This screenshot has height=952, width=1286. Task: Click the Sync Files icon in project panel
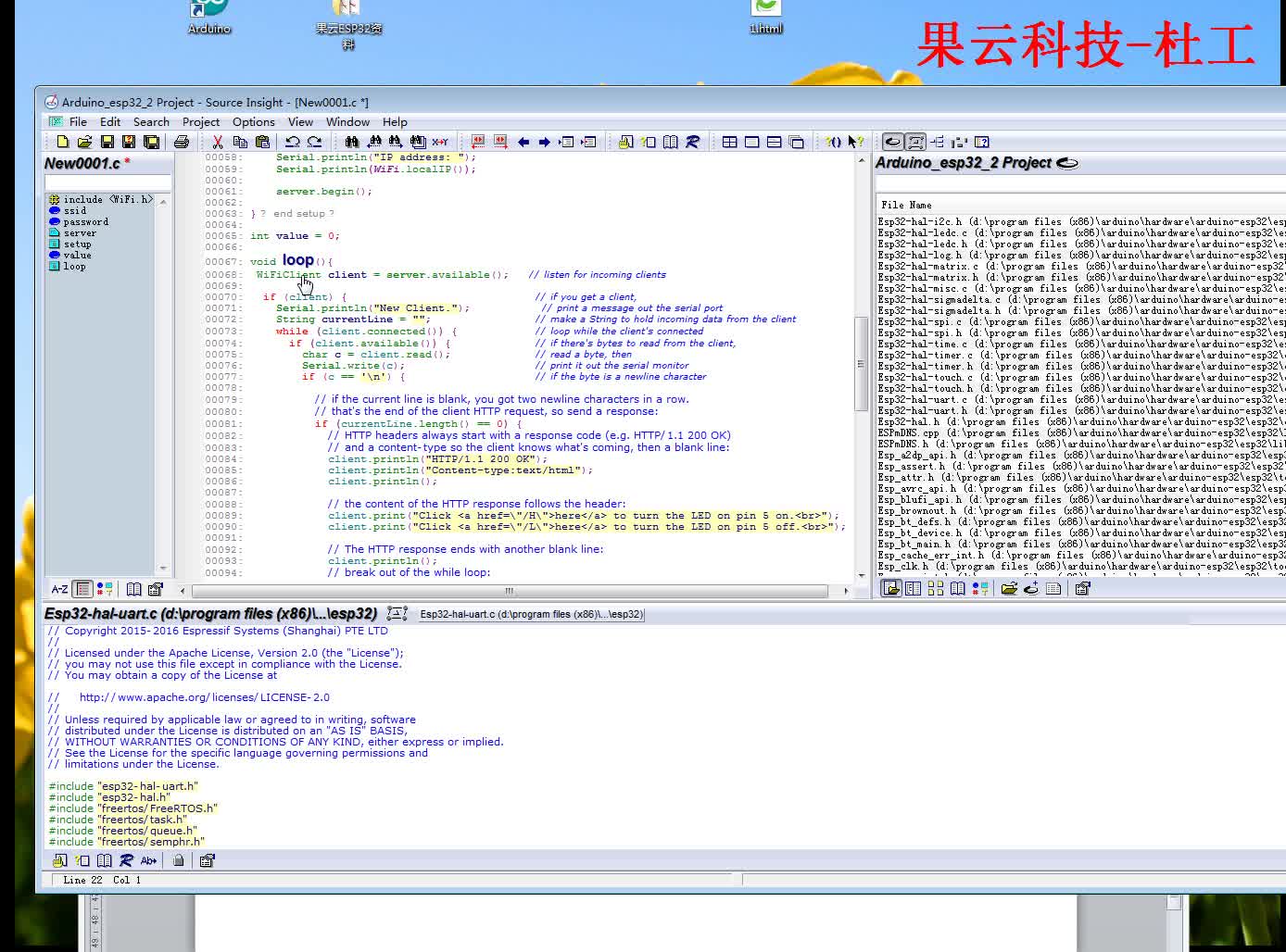1031,588
